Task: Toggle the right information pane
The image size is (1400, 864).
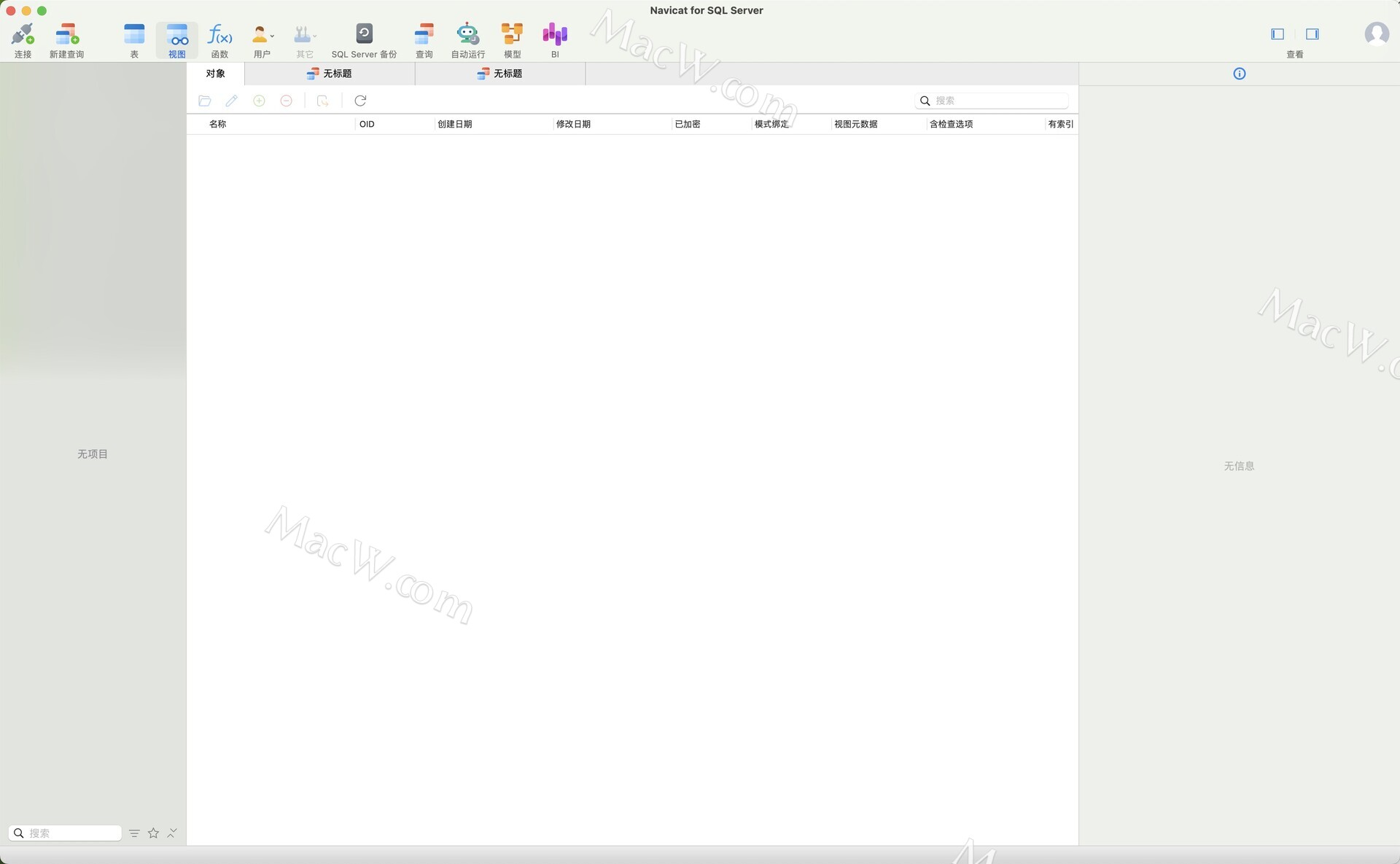Action: point(1312,34)
